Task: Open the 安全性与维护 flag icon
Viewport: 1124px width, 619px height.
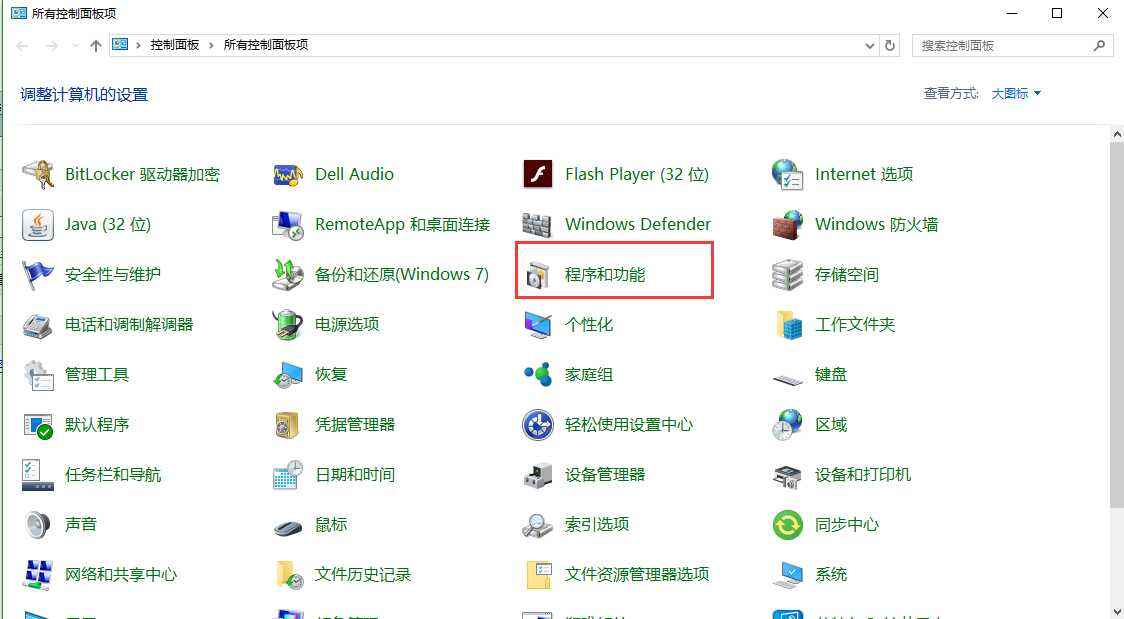Action: coord(37,274)
